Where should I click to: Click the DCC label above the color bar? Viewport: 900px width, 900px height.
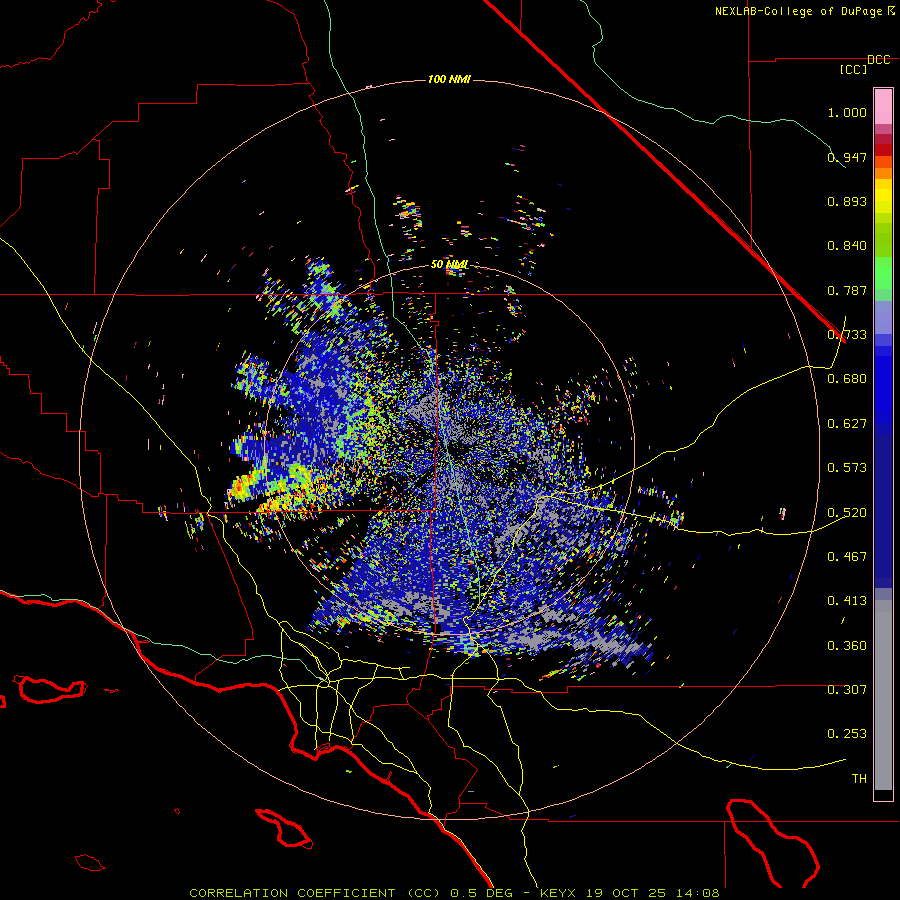point(878,60)
